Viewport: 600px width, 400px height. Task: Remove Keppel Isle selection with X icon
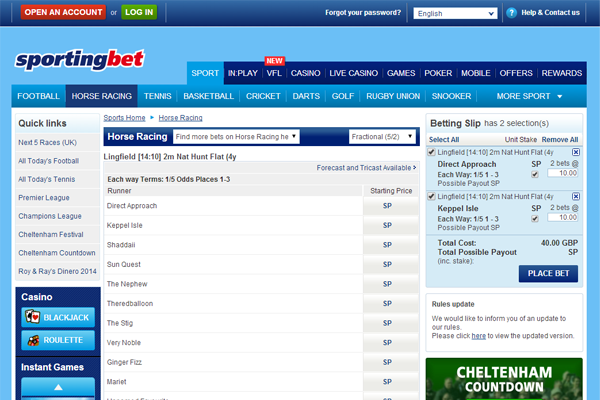click(576, 197)
